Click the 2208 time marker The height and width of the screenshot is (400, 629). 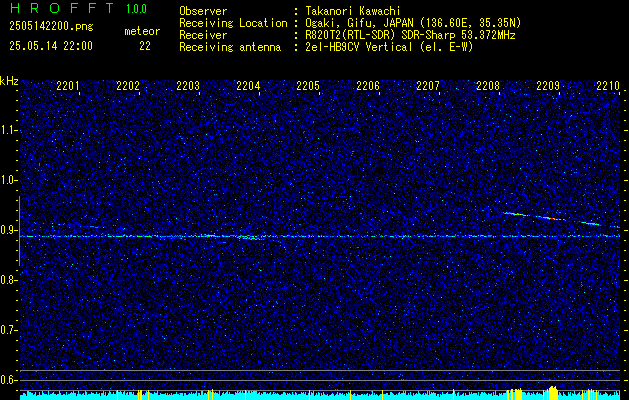[x=488, y=85]
